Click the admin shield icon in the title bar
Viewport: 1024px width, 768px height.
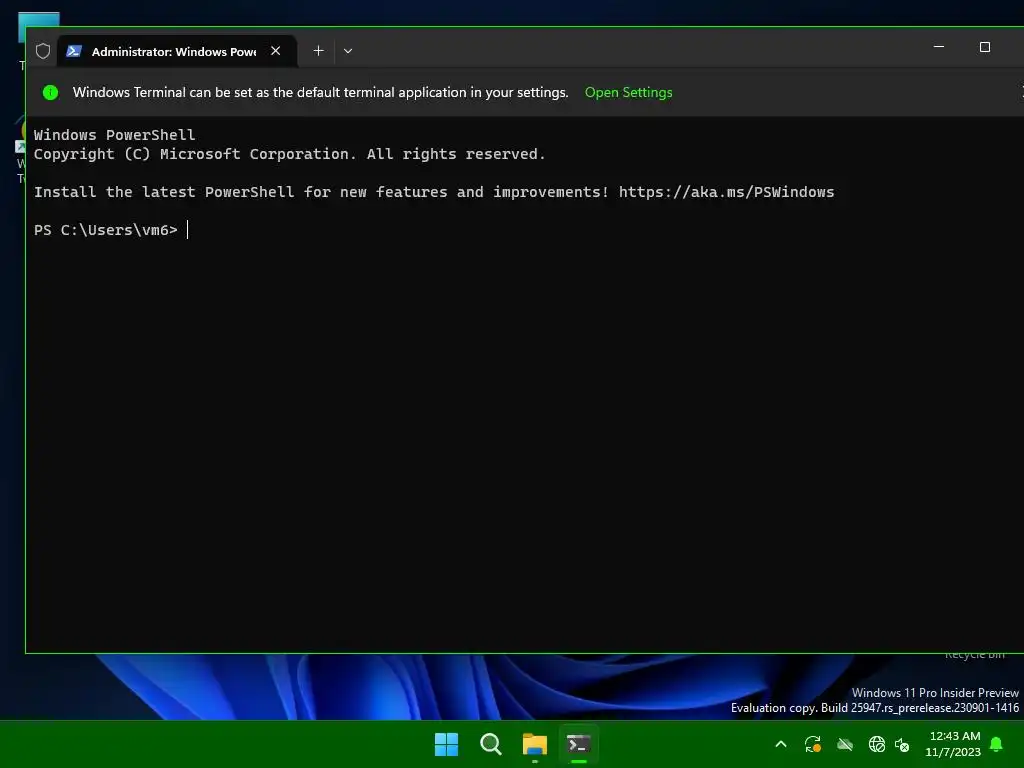43,51
